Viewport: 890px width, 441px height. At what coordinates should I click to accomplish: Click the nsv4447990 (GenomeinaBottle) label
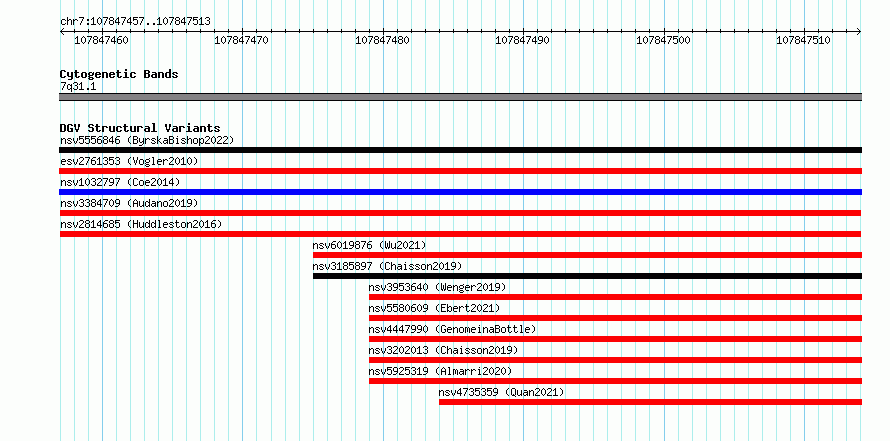click(x=452, y=329)
